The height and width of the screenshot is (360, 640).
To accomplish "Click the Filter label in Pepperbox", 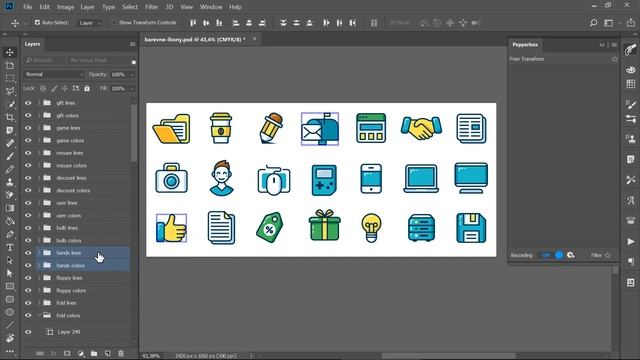I will 596,255.
